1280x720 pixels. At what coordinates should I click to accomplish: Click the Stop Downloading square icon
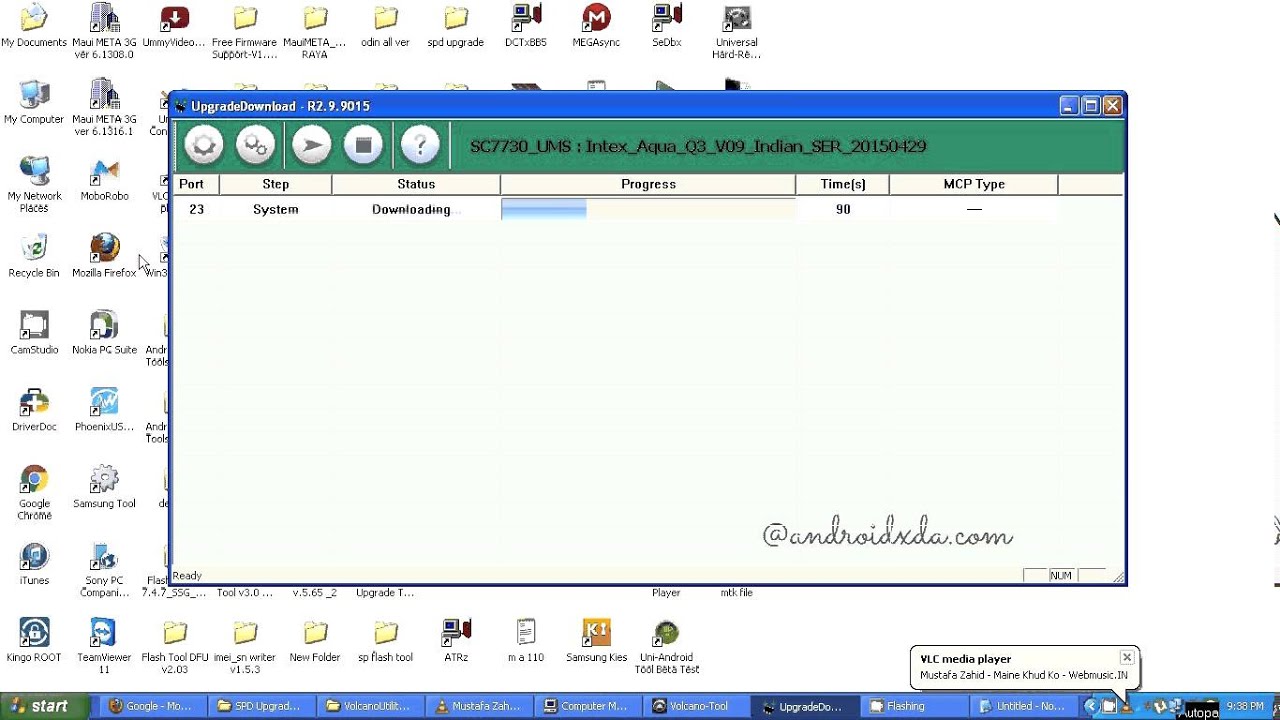364,146
